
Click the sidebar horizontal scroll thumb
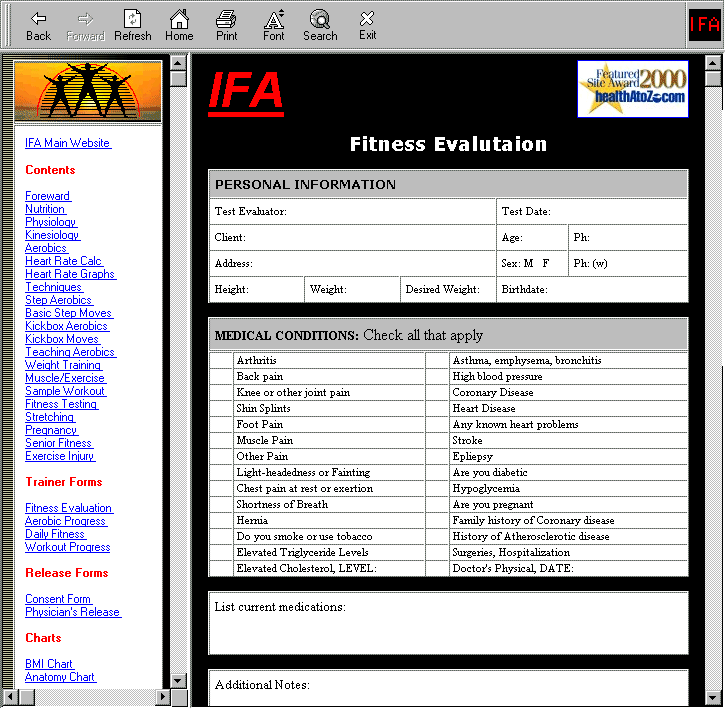[x=27, y=697]
